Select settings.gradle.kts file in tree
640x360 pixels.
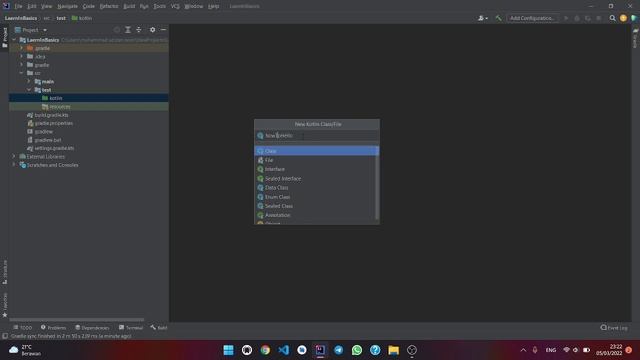pos(54,148)
